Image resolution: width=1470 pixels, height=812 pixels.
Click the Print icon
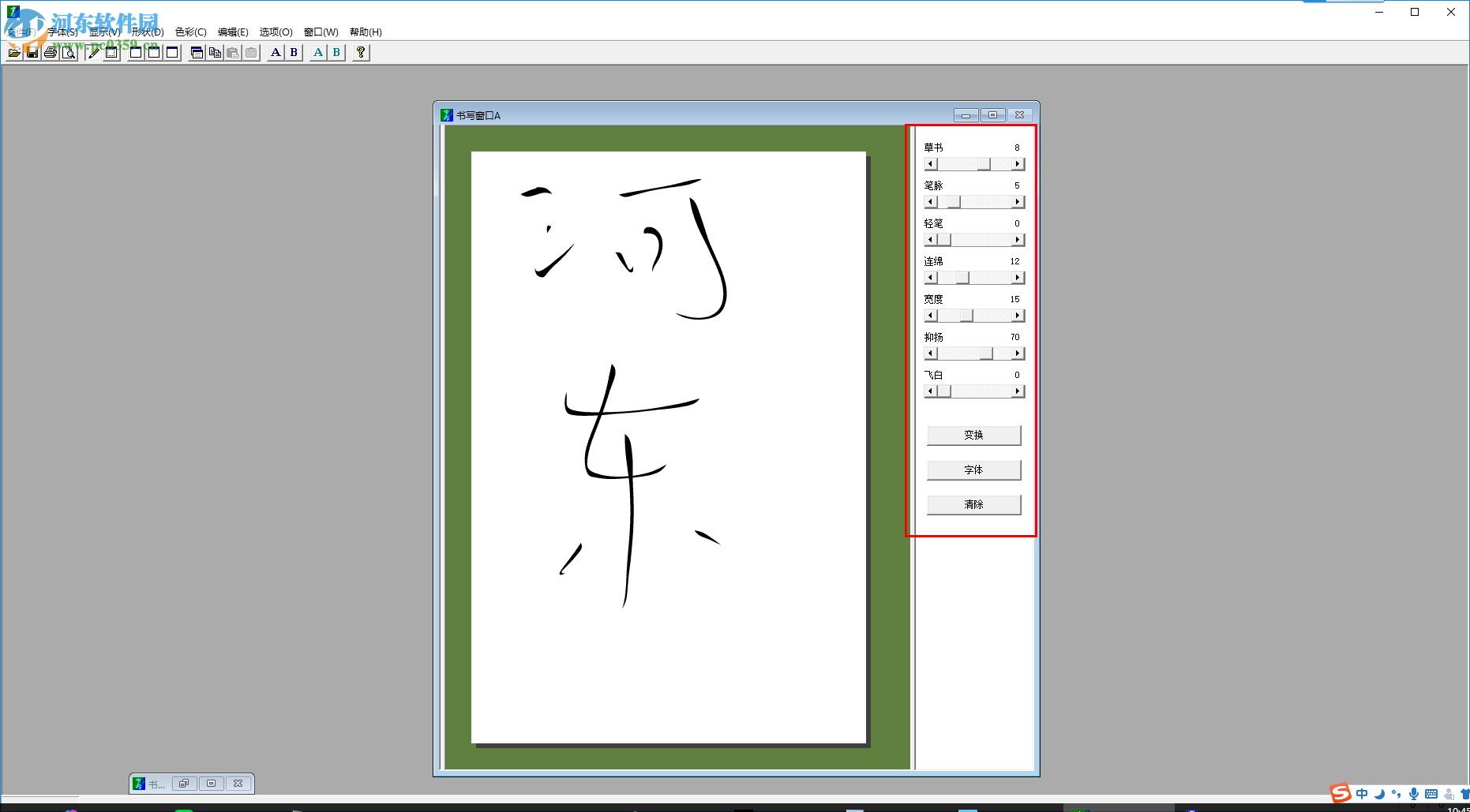tap(51, 52)
